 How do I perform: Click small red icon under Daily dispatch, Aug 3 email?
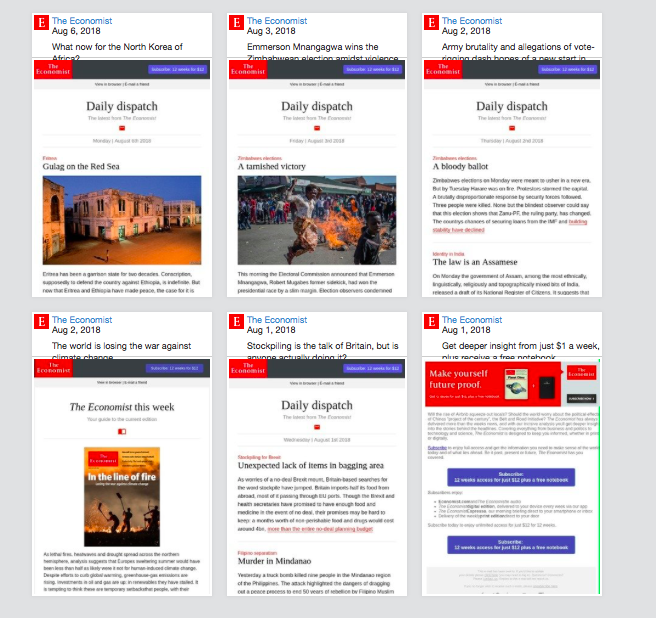[x=317, y=128]
